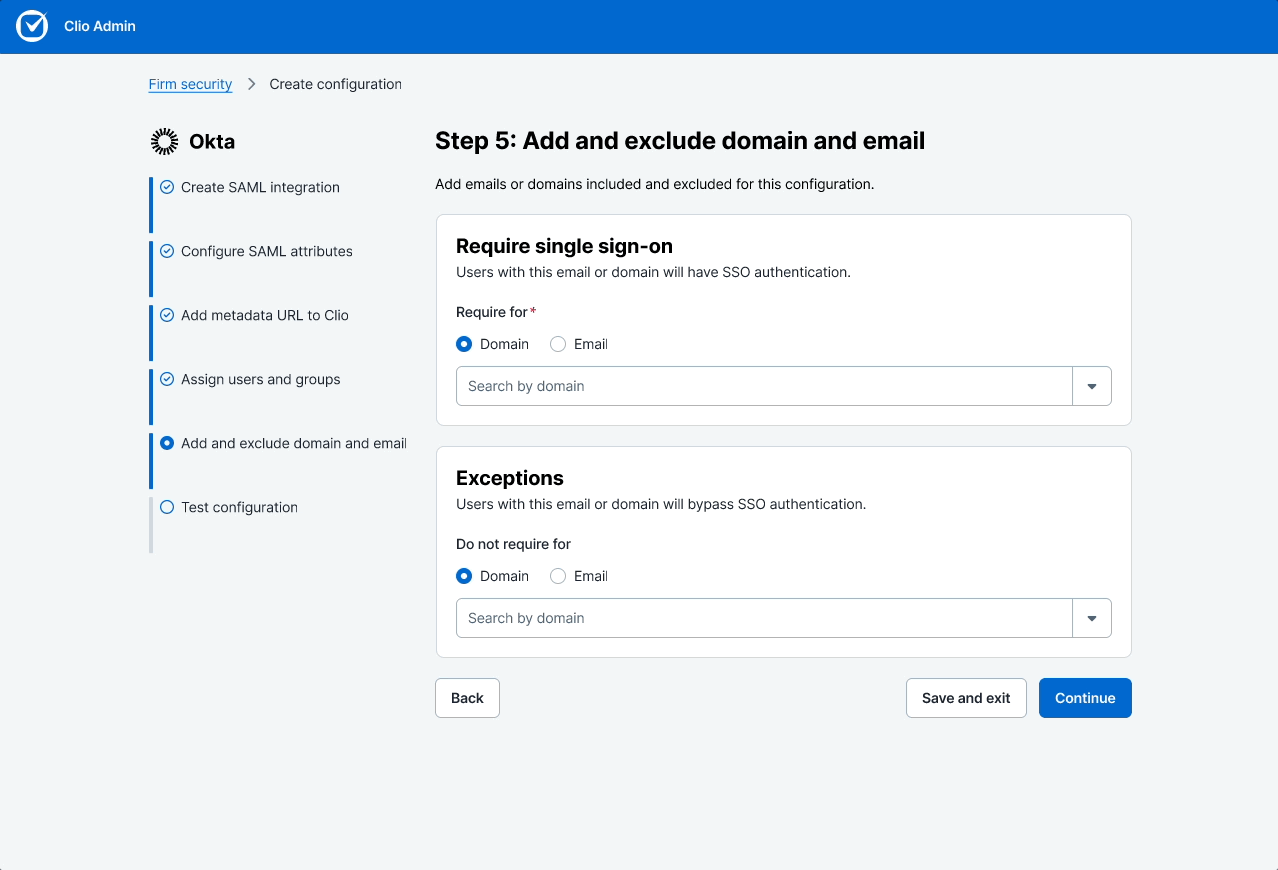Click the breadcrumb chevron separator icon
The width and height of the screenshot is (1278, 870).
[252, 84]
